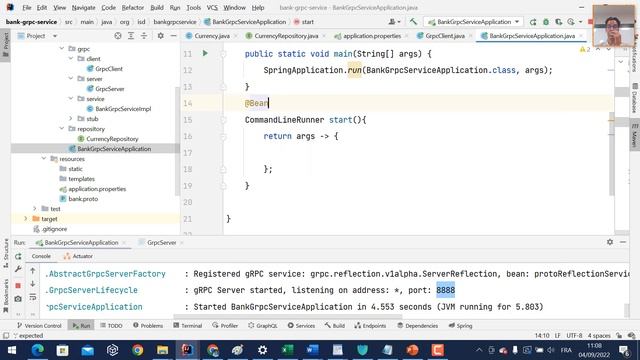Rerun BankGrpcServiceApplication in the Run panel
The height and width of the screenshot is (360, 640).
[x=18, y=256]
